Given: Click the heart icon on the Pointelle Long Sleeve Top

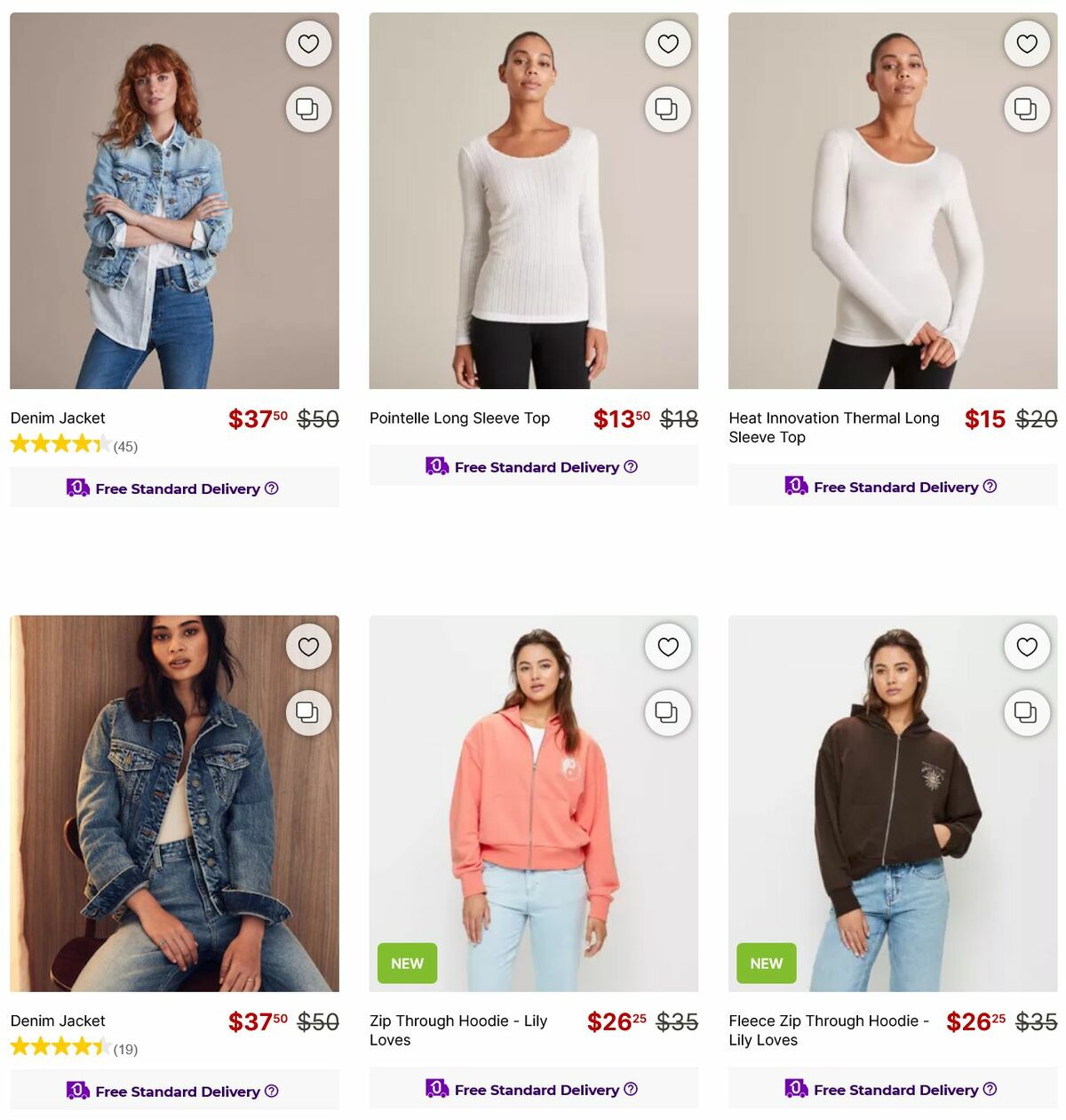Looking at the screenshot, I should pyautogui.click(x=667, y=43).
